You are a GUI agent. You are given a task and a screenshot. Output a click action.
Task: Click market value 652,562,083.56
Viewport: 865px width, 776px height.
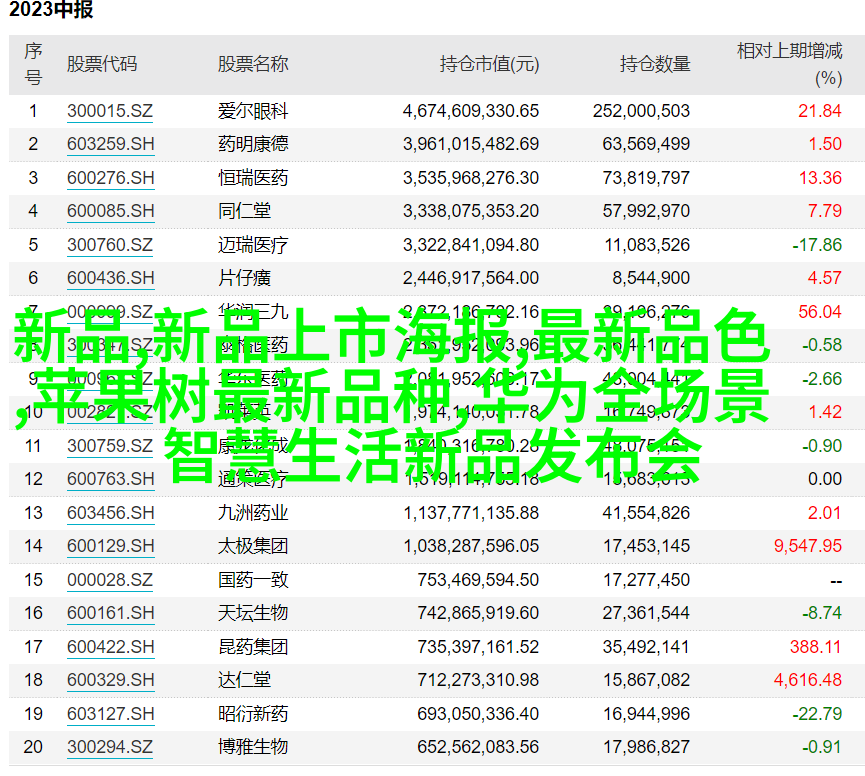(478, 747)
